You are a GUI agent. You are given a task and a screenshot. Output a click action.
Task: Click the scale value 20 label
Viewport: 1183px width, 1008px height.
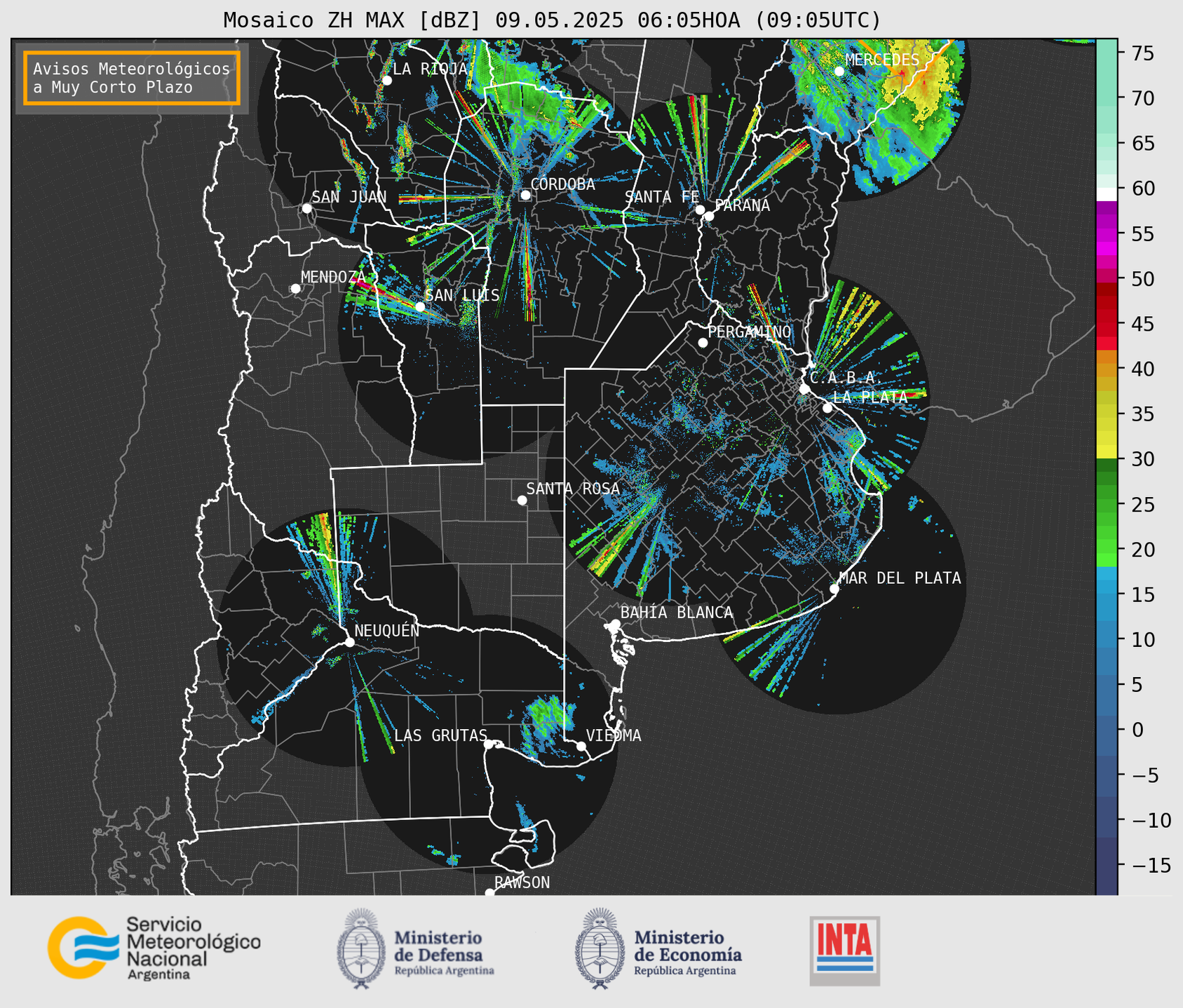tap(1142, 550)
